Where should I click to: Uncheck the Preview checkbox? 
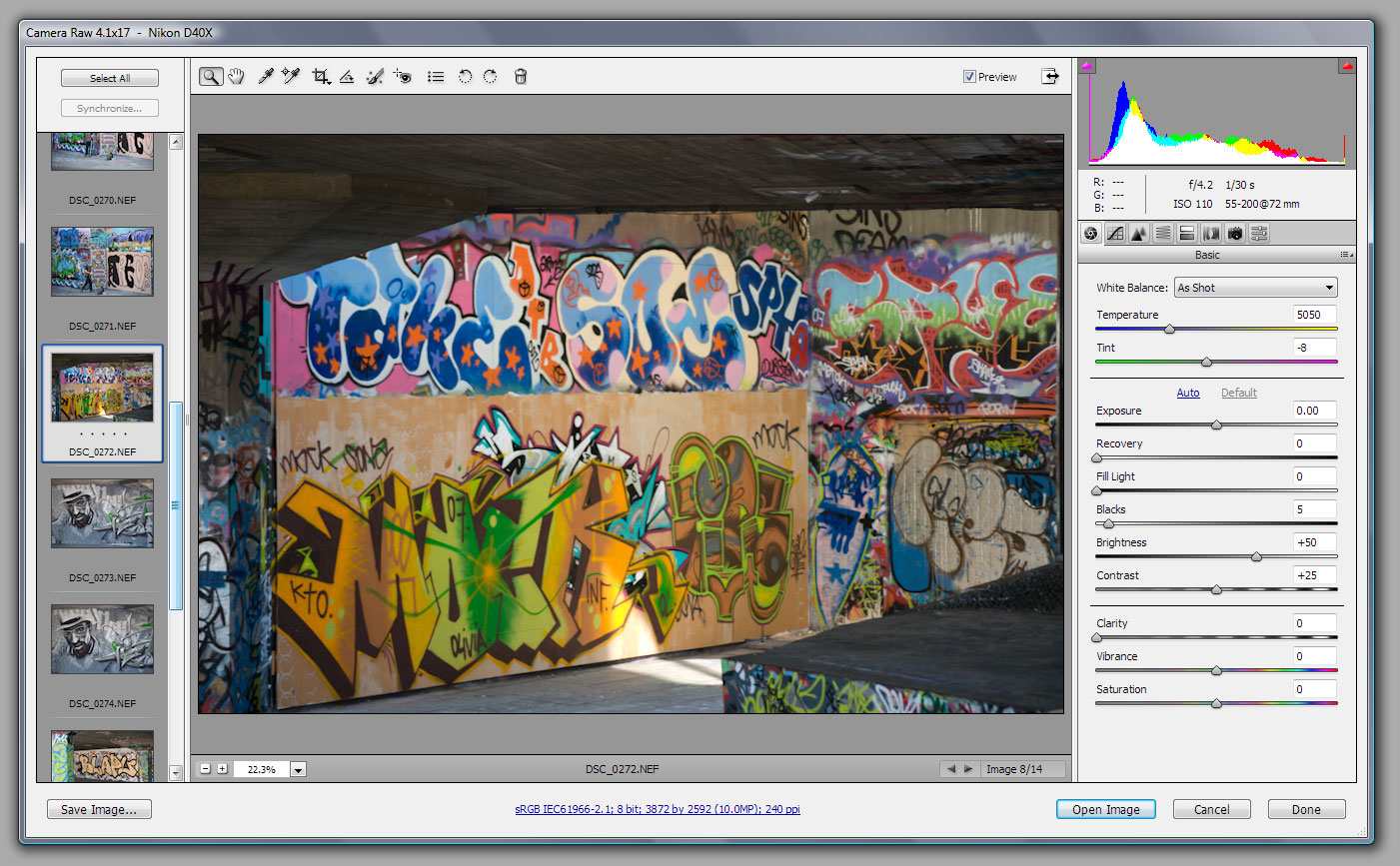(x=969, y=76)
